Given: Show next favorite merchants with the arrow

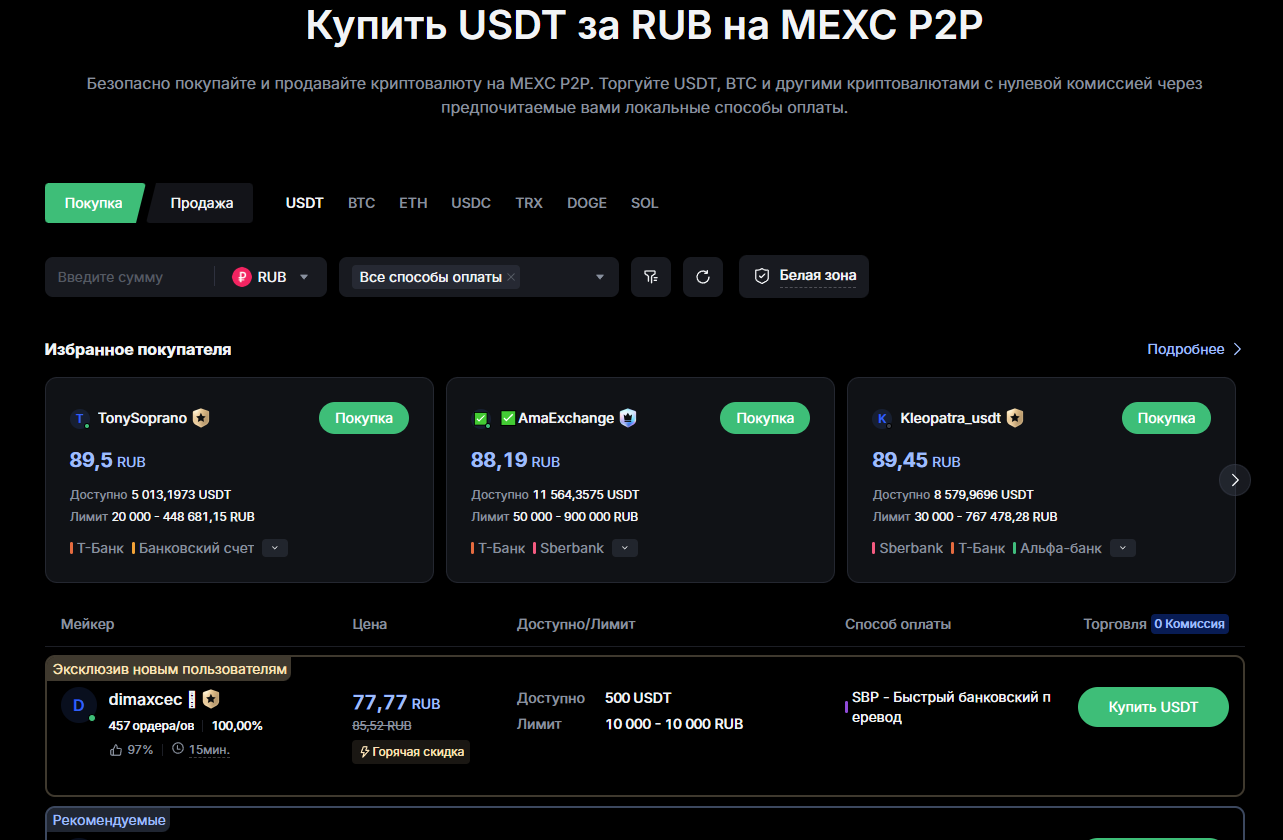Looking at the screenshot, I should pos(1235,480).
